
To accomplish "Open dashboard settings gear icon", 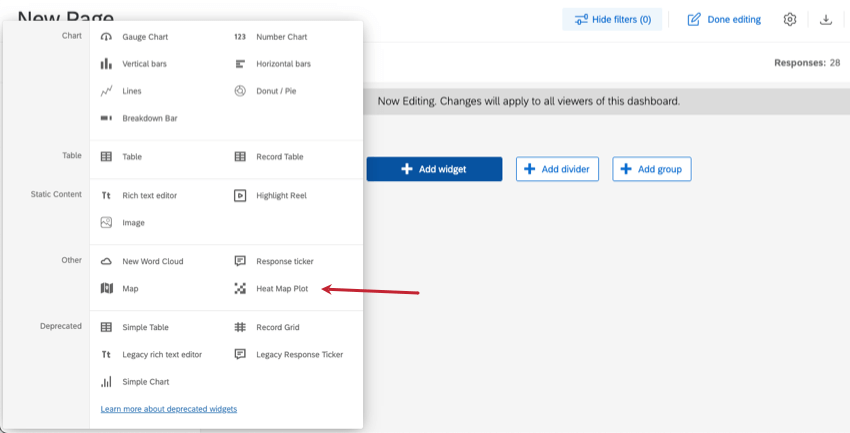I will click(790, 19).
